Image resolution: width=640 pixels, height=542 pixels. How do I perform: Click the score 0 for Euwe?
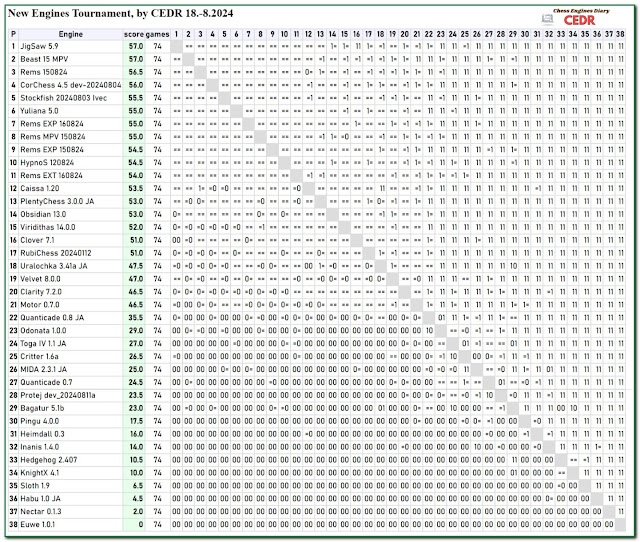(141, 524)
